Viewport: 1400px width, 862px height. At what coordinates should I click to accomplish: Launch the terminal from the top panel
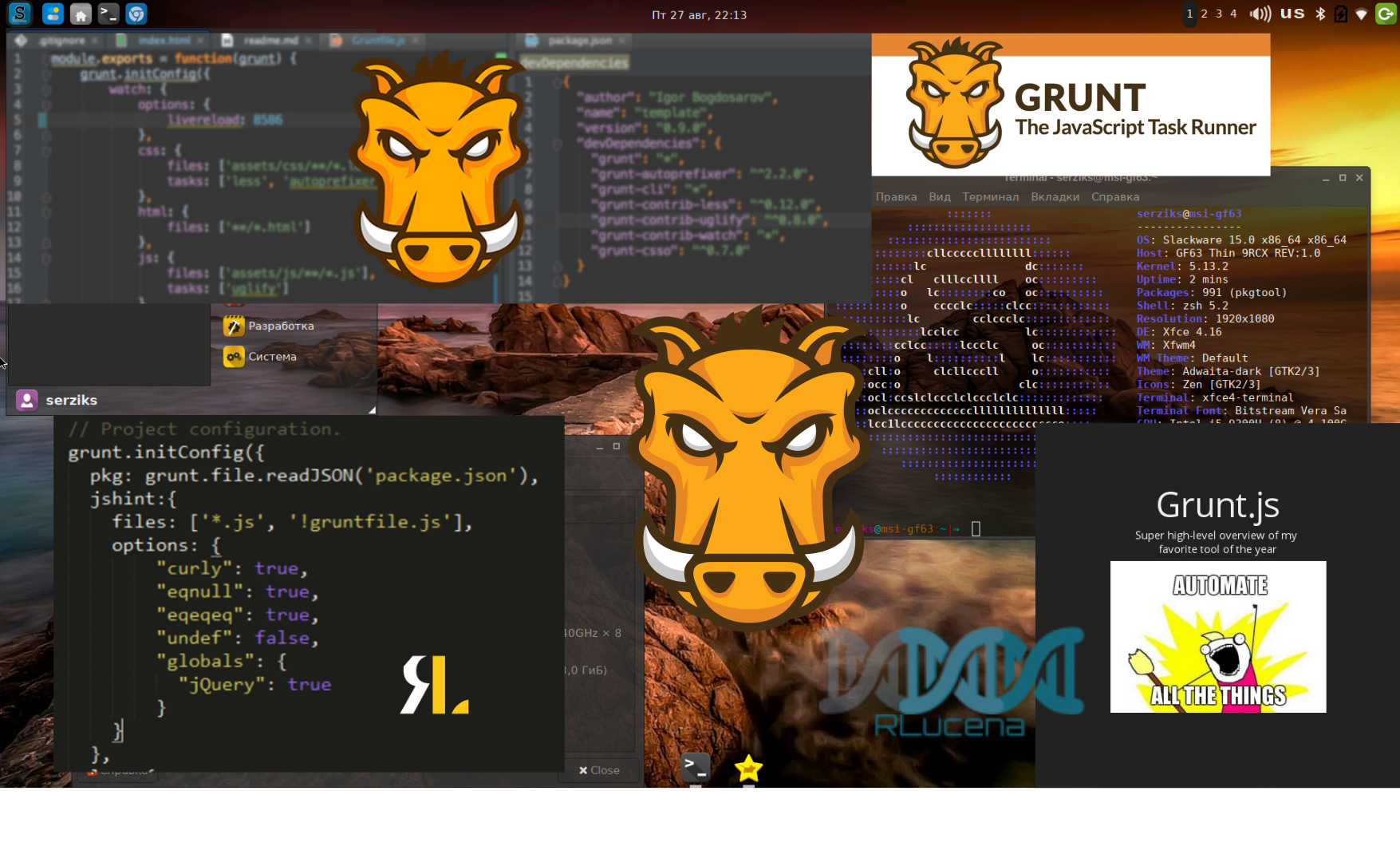(108, 14)
